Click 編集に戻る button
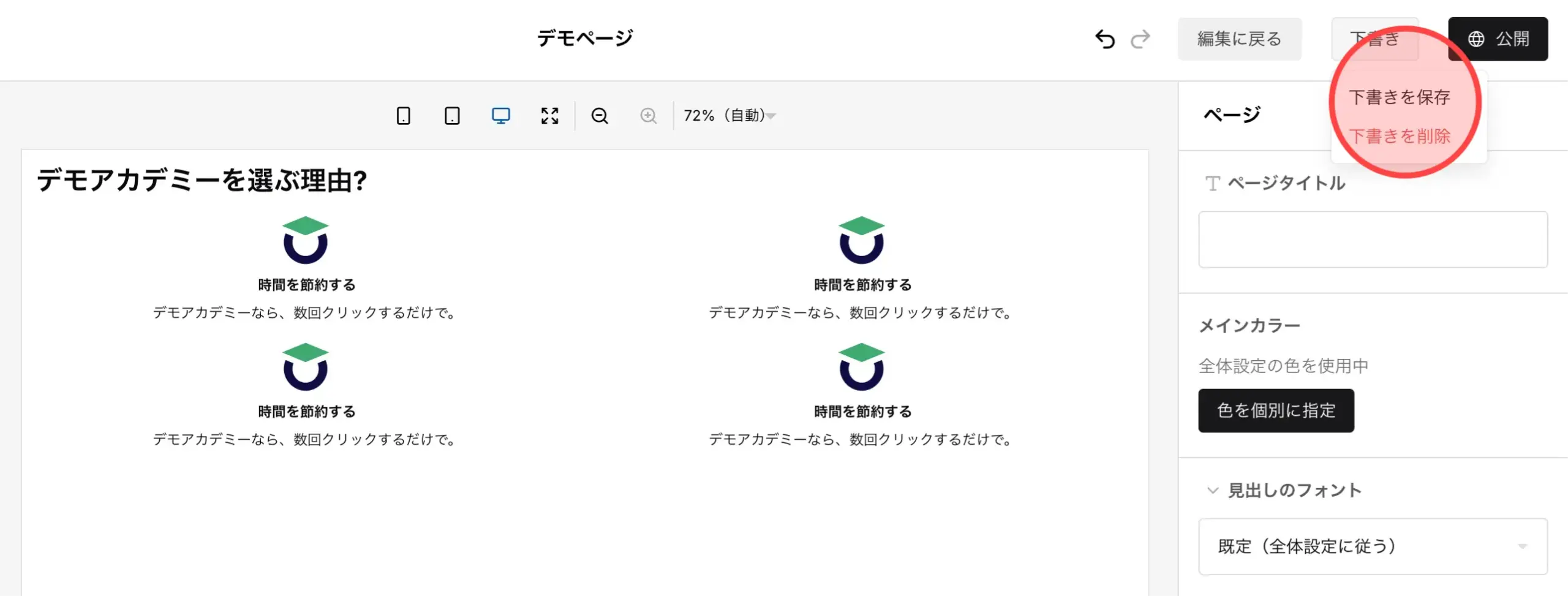Image resolution: width=1568 pixels, height=596 pixels. click(x=1240, y=39)
